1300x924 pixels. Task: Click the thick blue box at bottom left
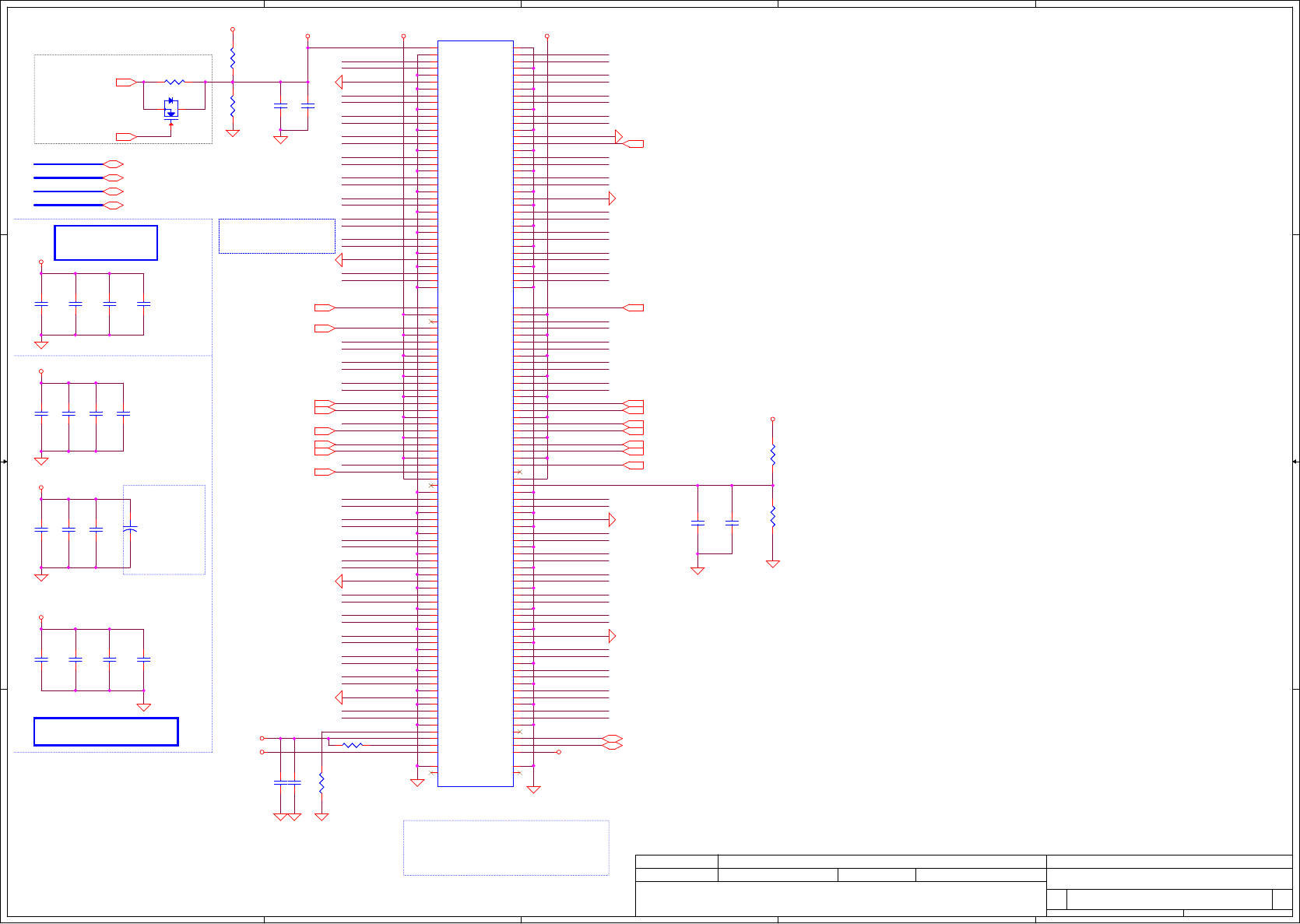coord(106,732)
